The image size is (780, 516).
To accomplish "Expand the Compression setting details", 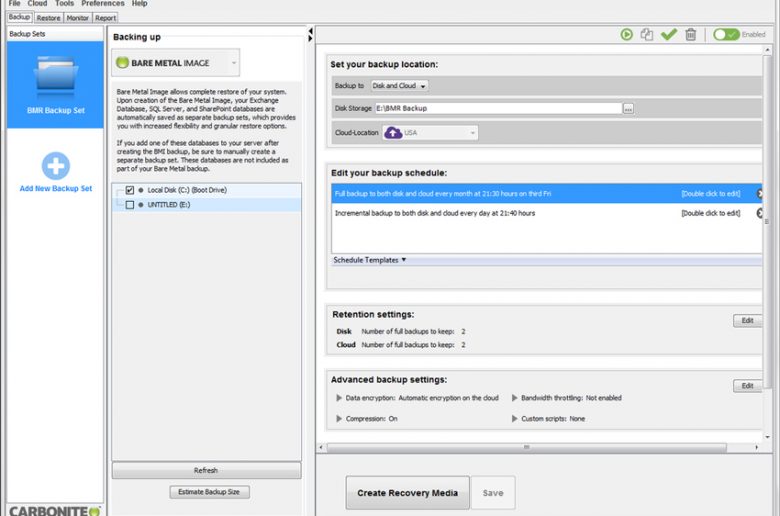I will [339, 418].
